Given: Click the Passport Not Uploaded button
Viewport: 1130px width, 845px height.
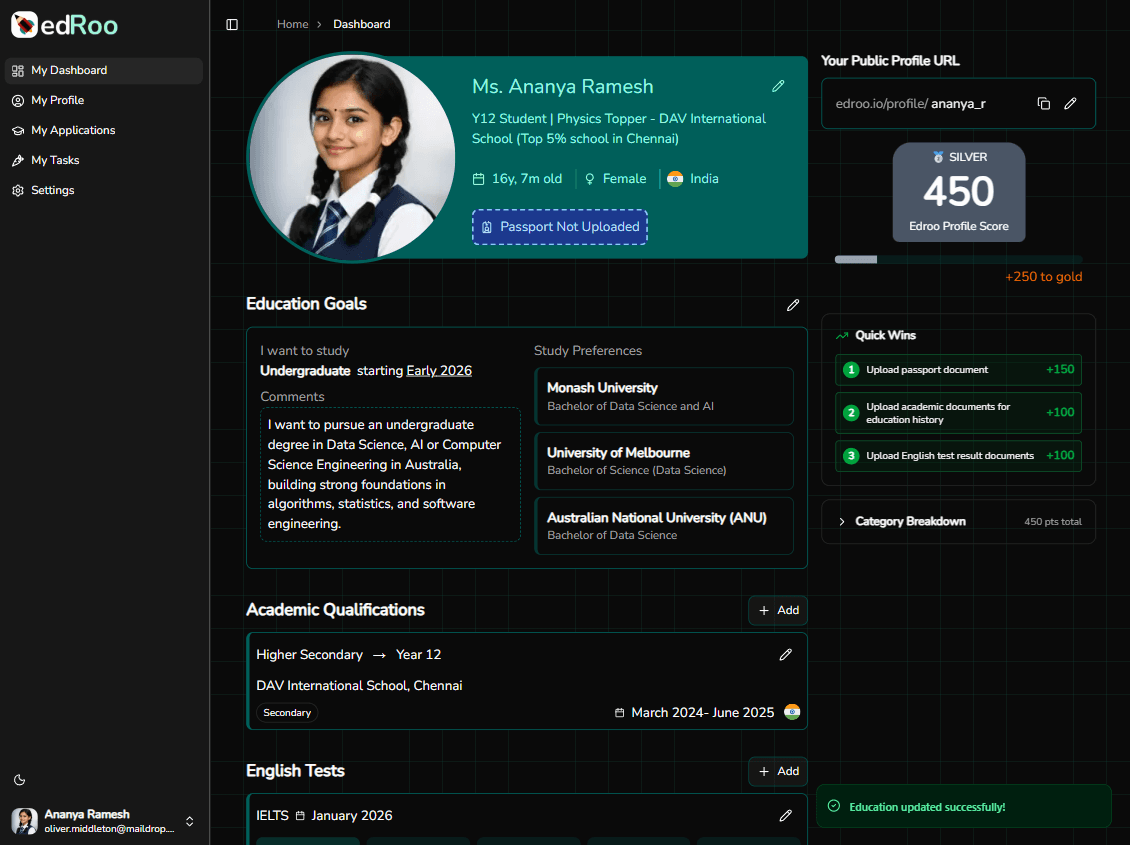Looking at the screenshot, I should tap(559, 227).
